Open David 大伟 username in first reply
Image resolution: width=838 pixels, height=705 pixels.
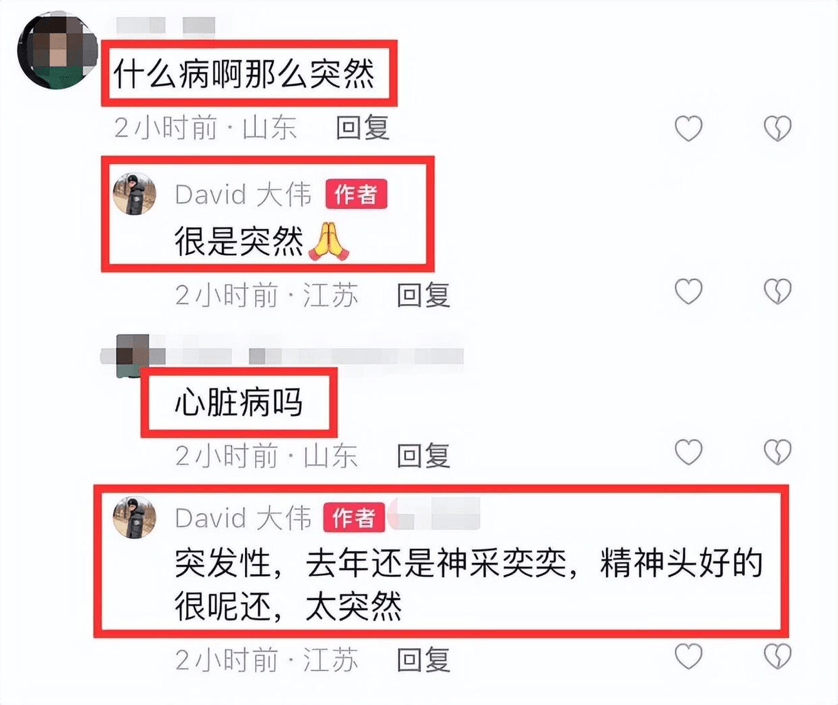[x=243, y=194]
